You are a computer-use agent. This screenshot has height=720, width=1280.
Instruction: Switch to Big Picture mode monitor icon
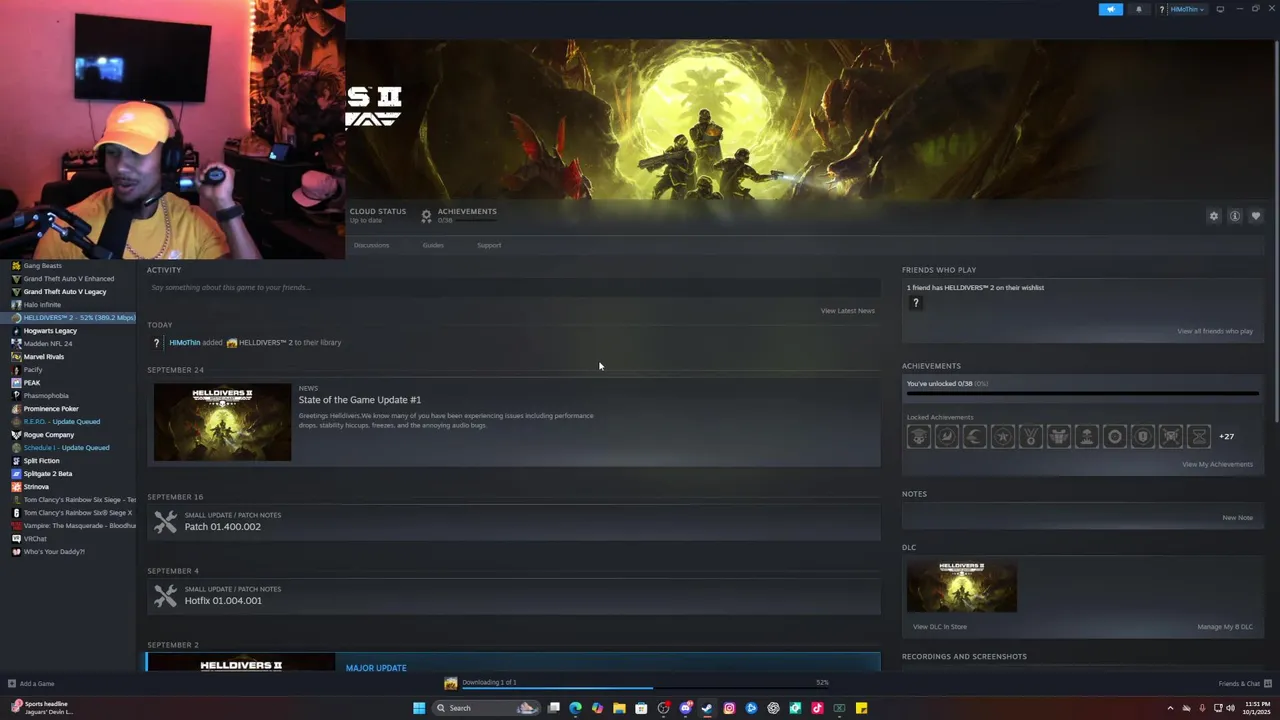click(1220, 9)
